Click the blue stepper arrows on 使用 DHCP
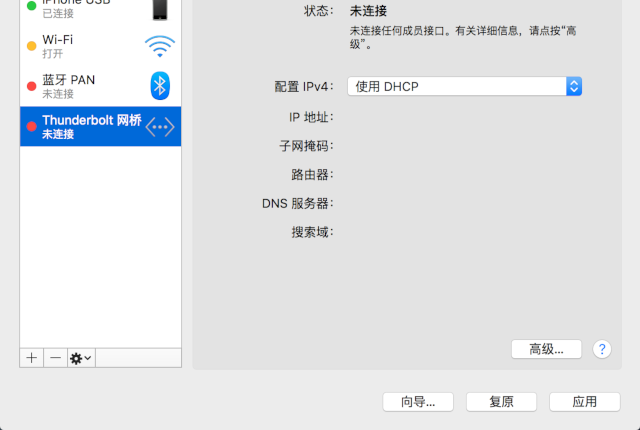Viewport: 640px width, 430px height. point(574,86)
